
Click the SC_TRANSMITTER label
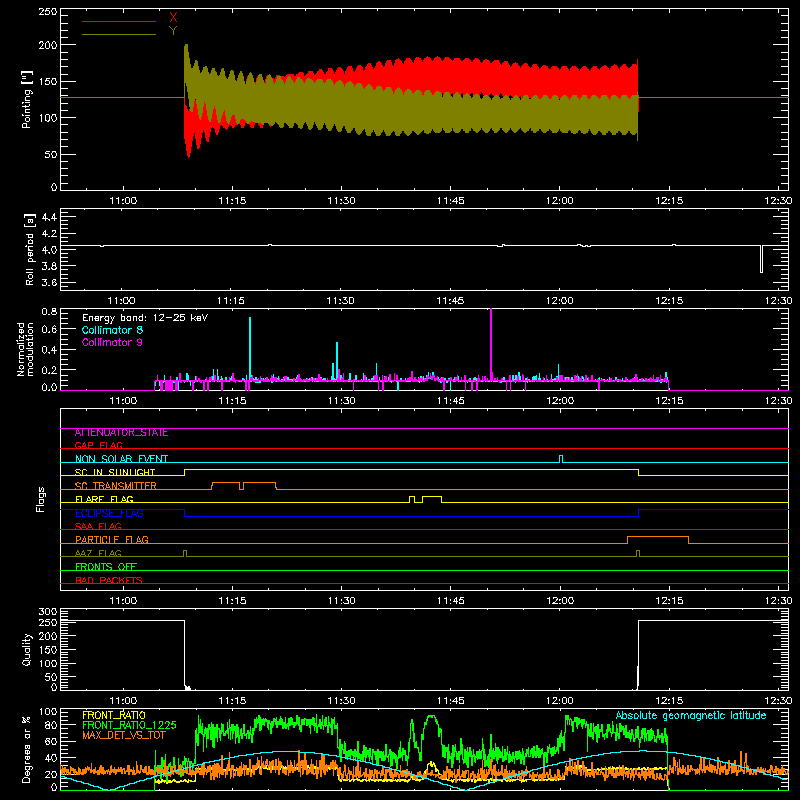pos(116,486)
